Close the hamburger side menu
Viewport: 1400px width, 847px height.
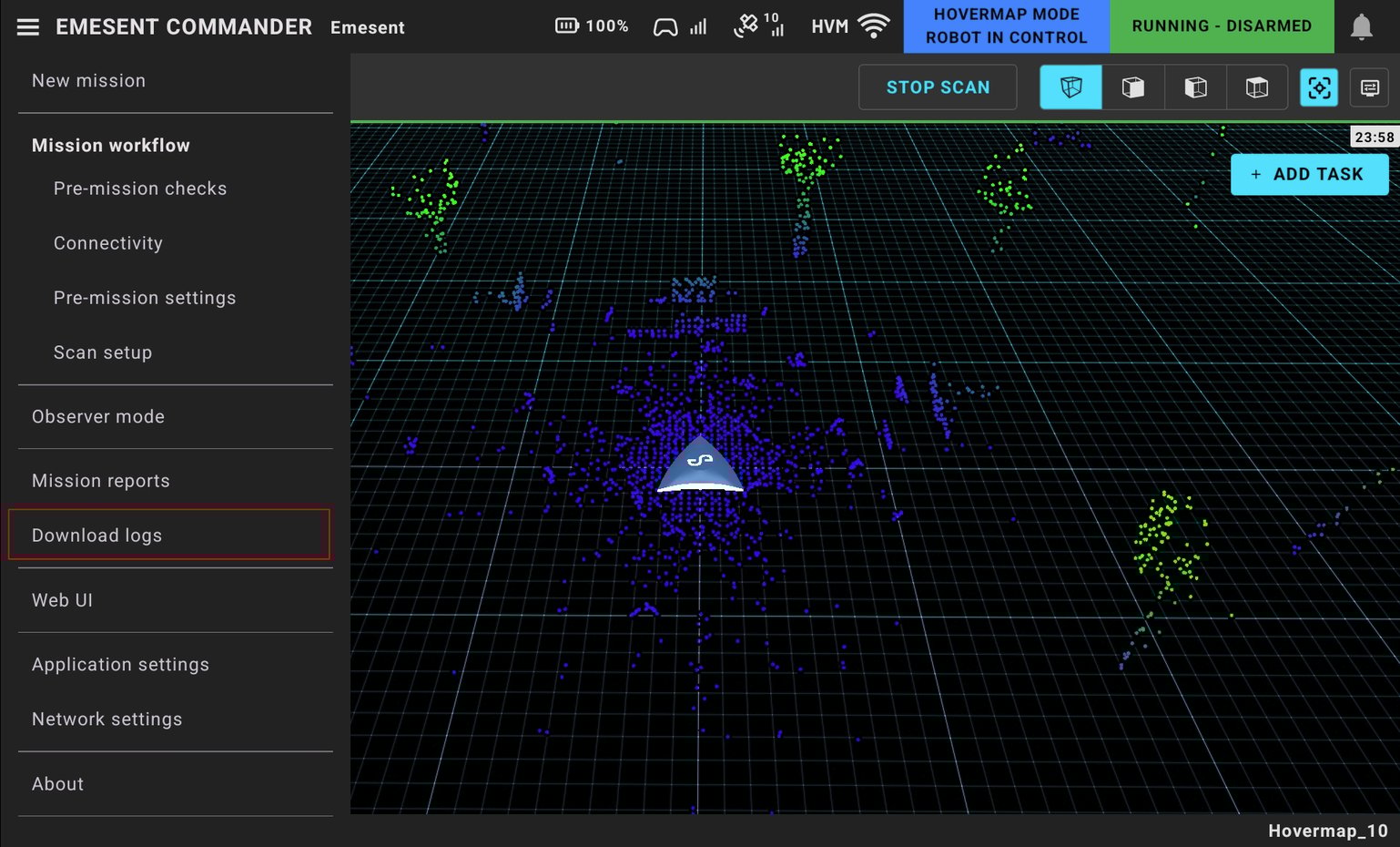28,27
